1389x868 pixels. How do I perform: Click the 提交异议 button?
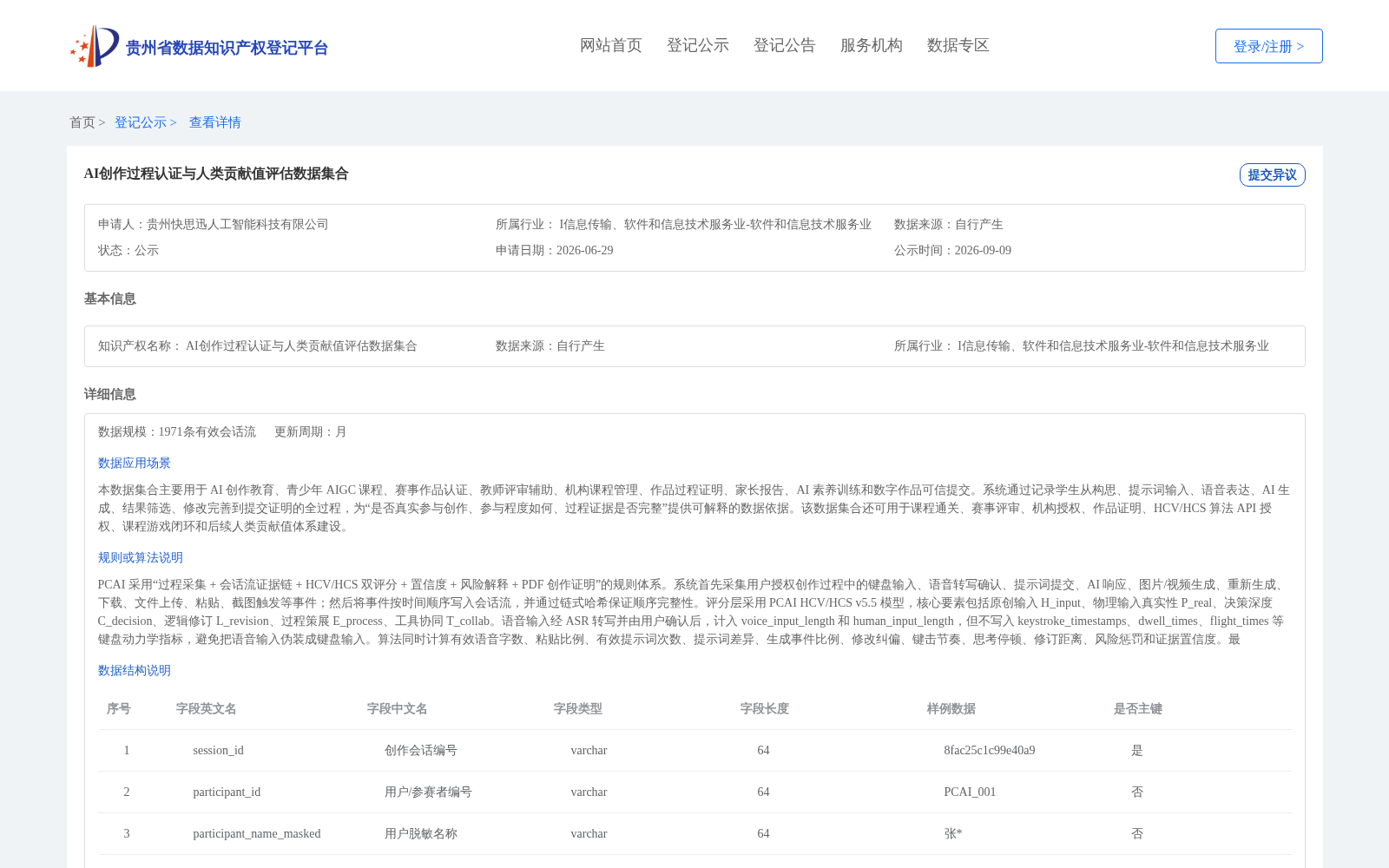click(x=1272, y=174)
